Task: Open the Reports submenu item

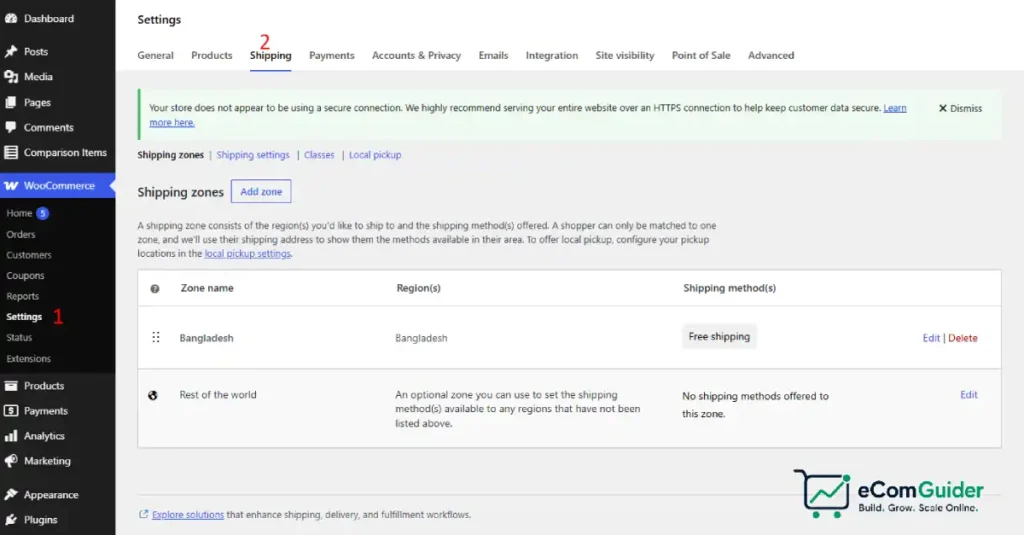Action: (23, 296)
